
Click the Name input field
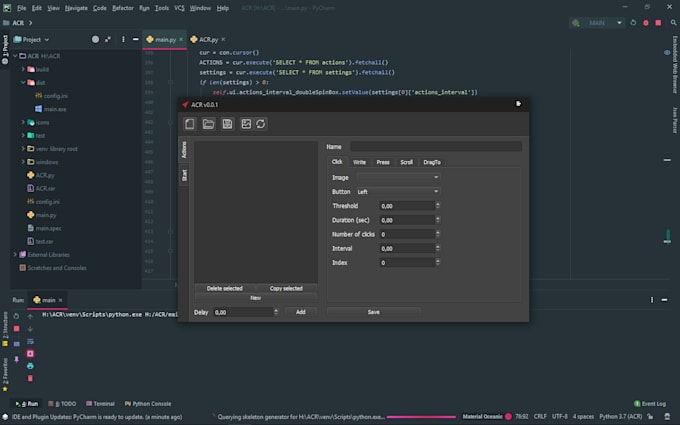pyautogui.click(x=436, y=147)
